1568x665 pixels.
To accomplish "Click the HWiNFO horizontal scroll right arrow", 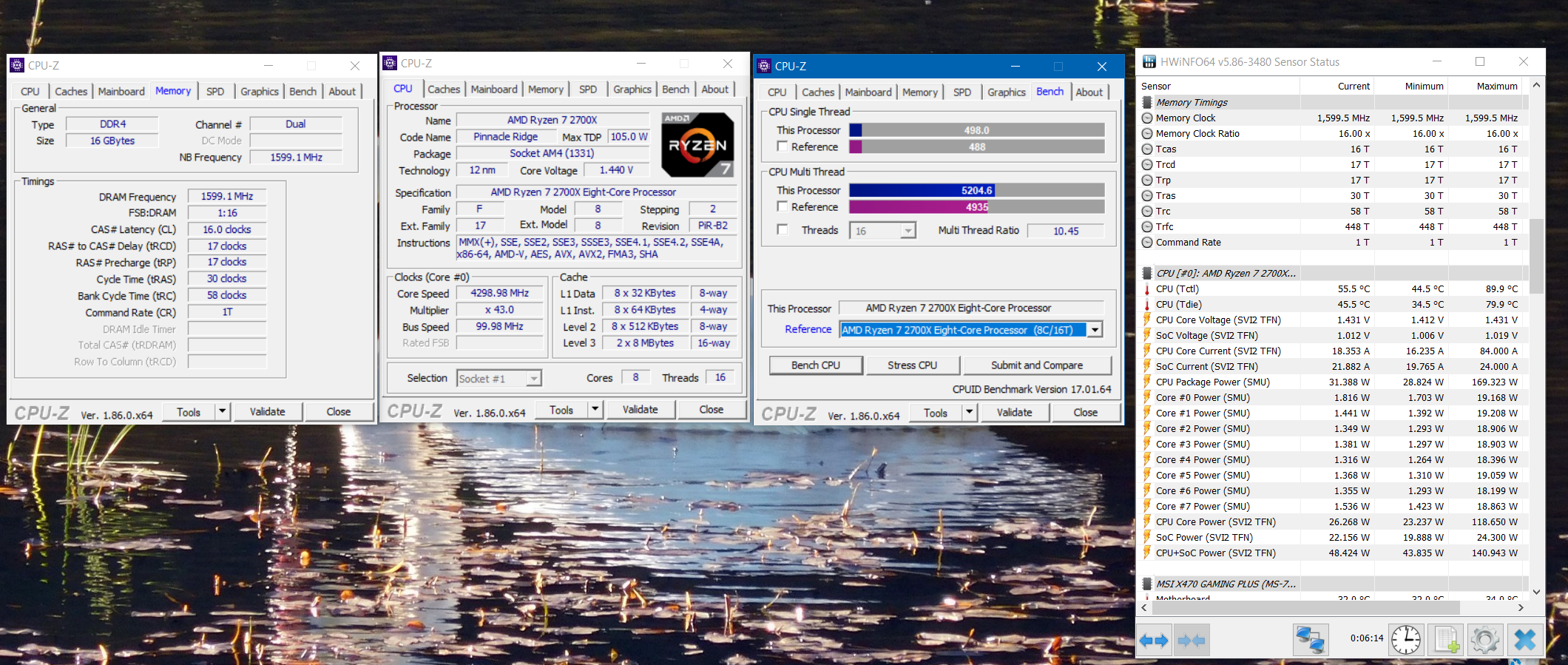I will tap(1521, 607).
